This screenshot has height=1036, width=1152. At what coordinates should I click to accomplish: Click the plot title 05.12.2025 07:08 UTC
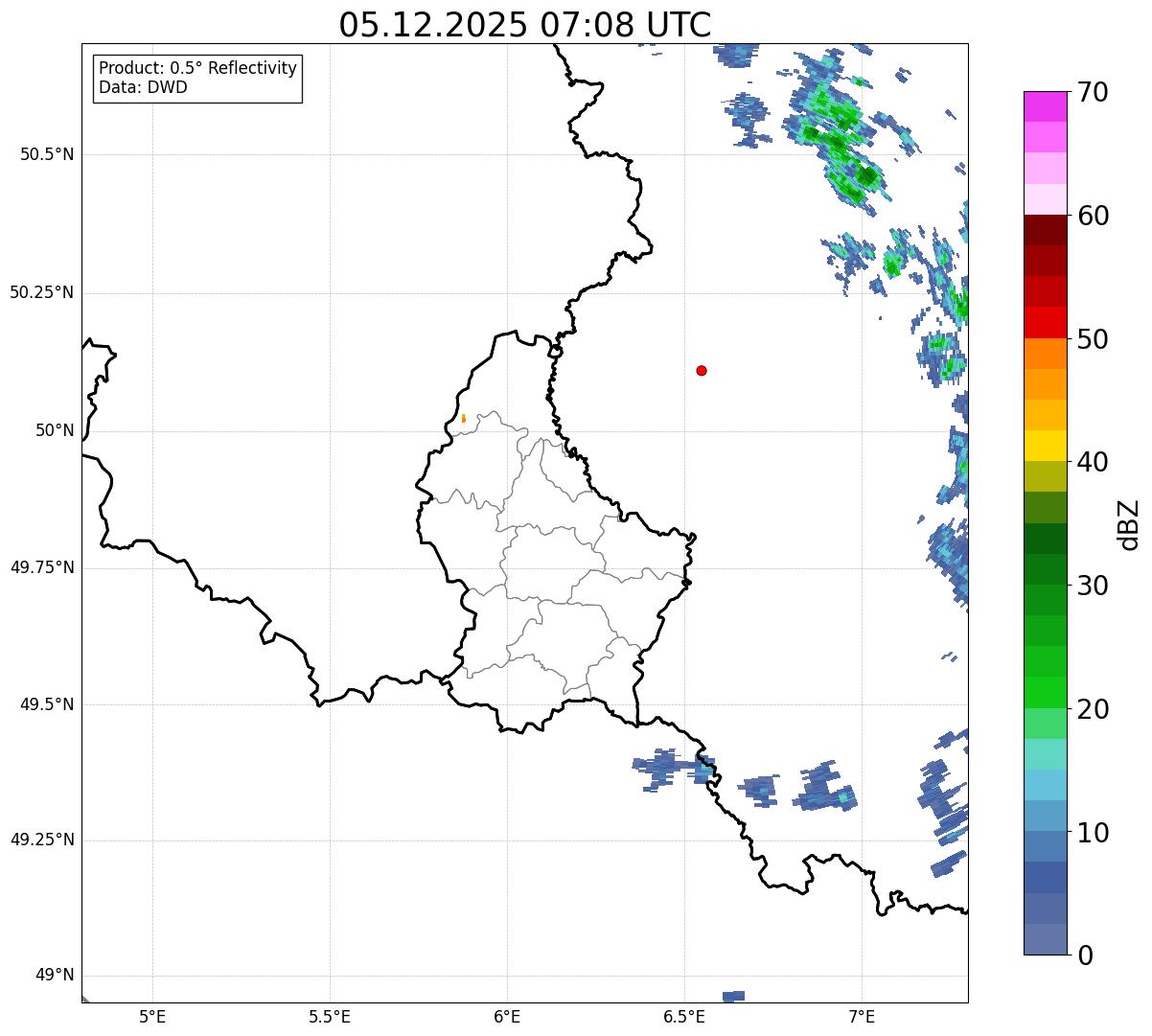click(x=525, y=25)
